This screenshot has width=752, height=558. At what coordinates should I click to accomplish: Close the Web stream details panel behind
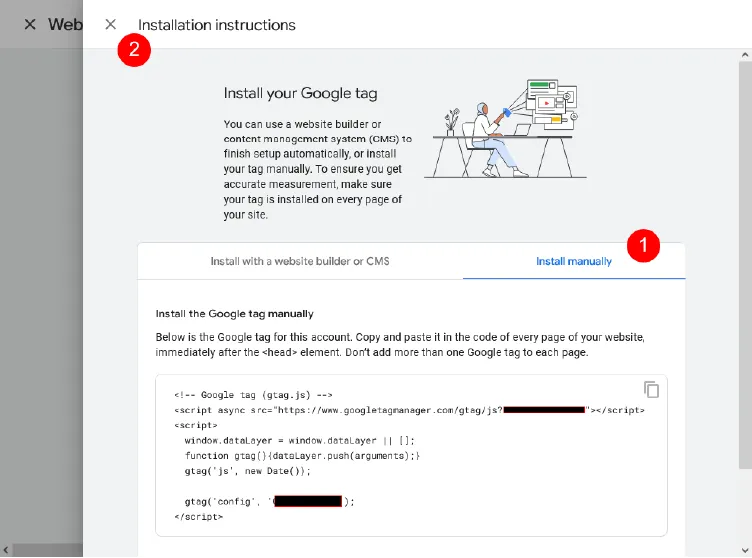tap(30, 24)
